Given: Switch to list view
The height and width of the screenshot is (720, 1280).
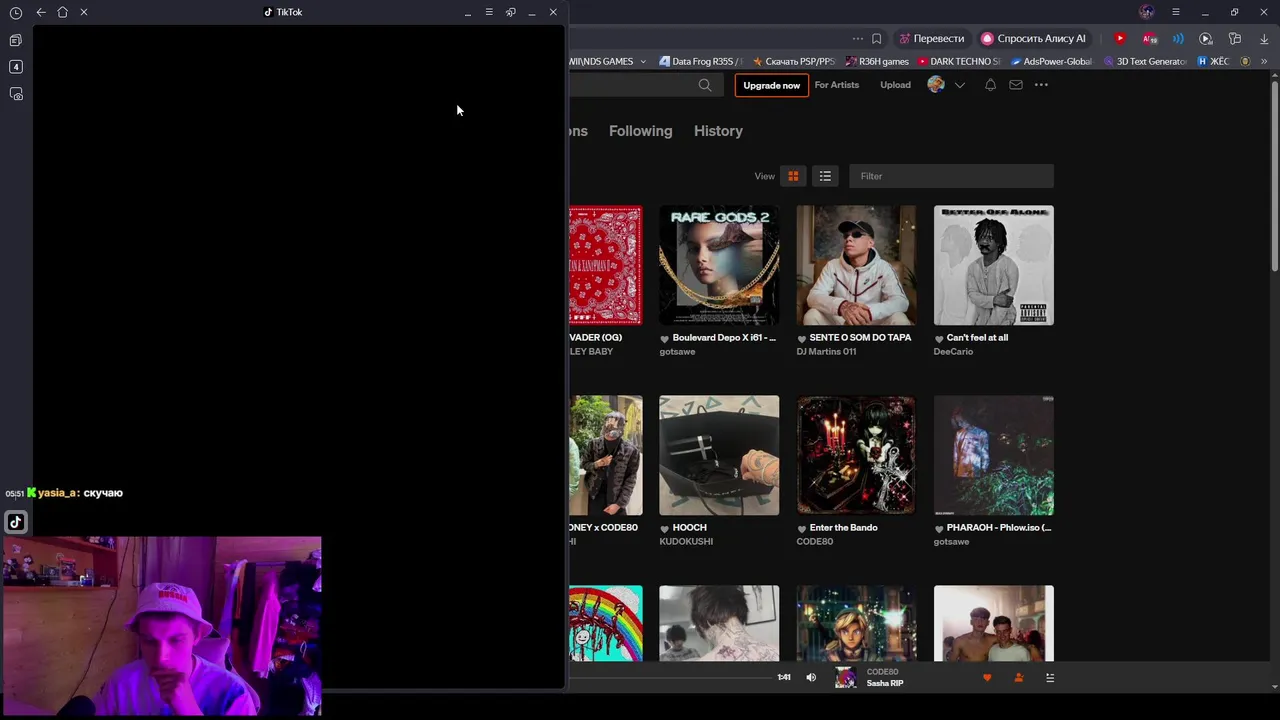Looking at the screenshot, I should tap(825, 176).
